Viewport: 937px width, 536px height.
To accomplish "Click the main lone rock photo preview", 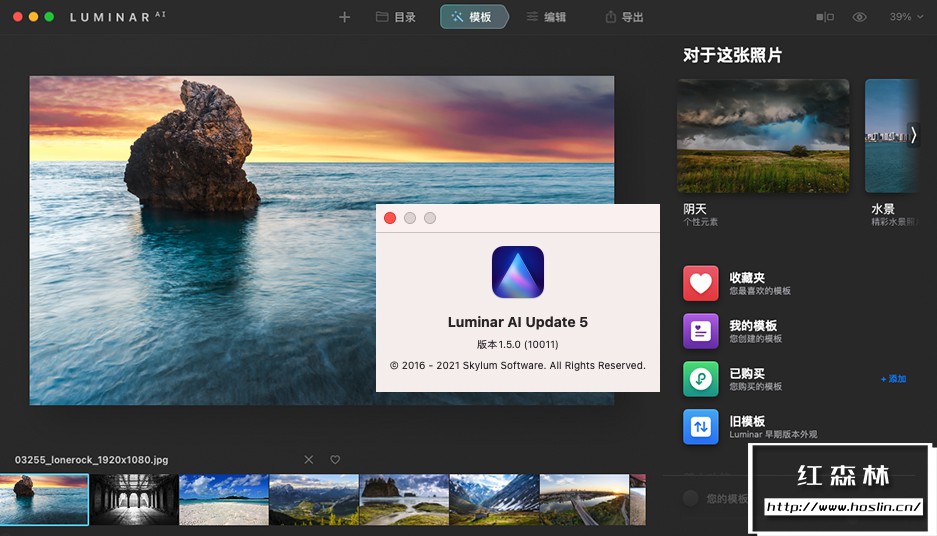I will (x=321, y=240).
